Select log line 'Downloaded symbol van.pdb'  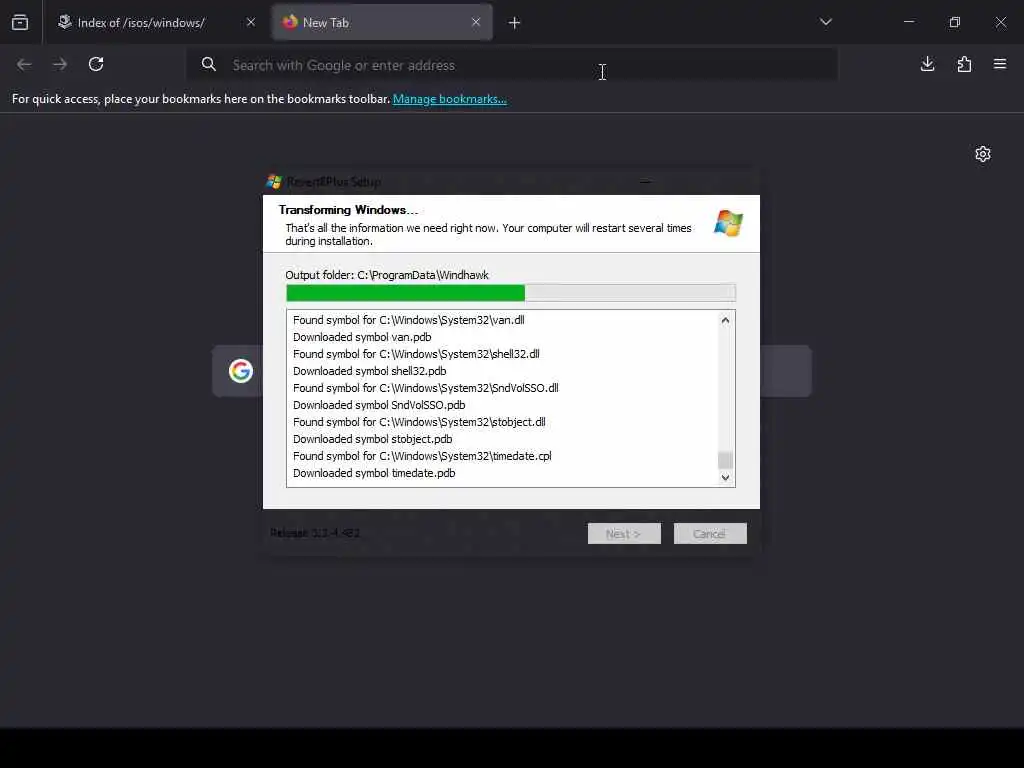(x=362, y=337)
